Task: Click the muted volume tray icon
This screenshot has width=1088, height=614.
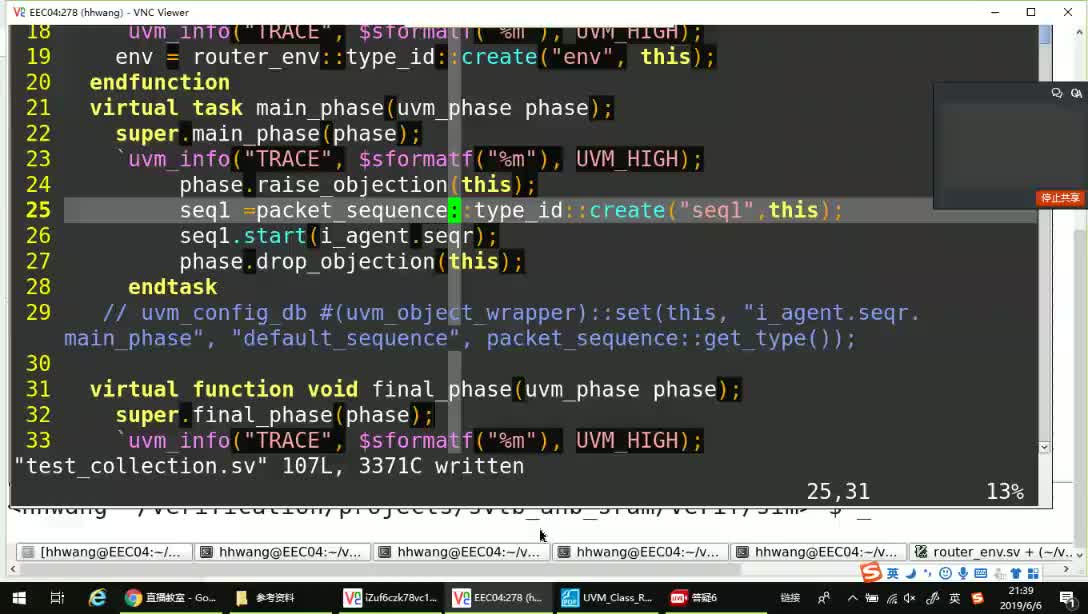Action: coord(910,597)
